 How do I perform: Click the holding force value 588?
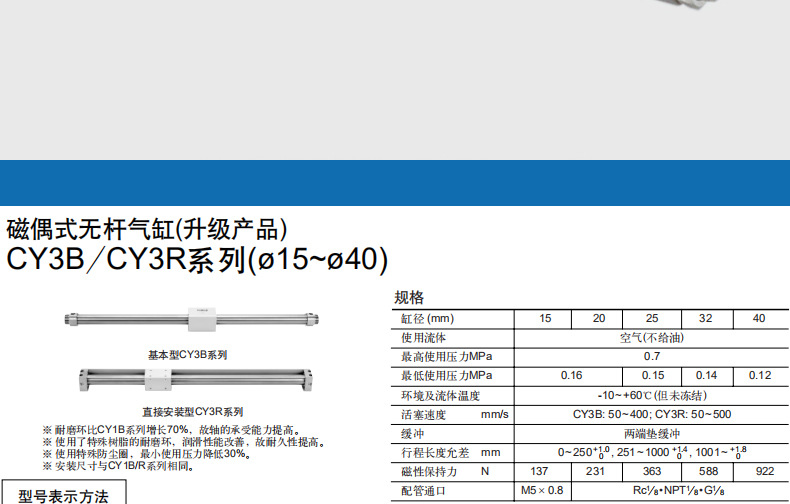[708, 471]
